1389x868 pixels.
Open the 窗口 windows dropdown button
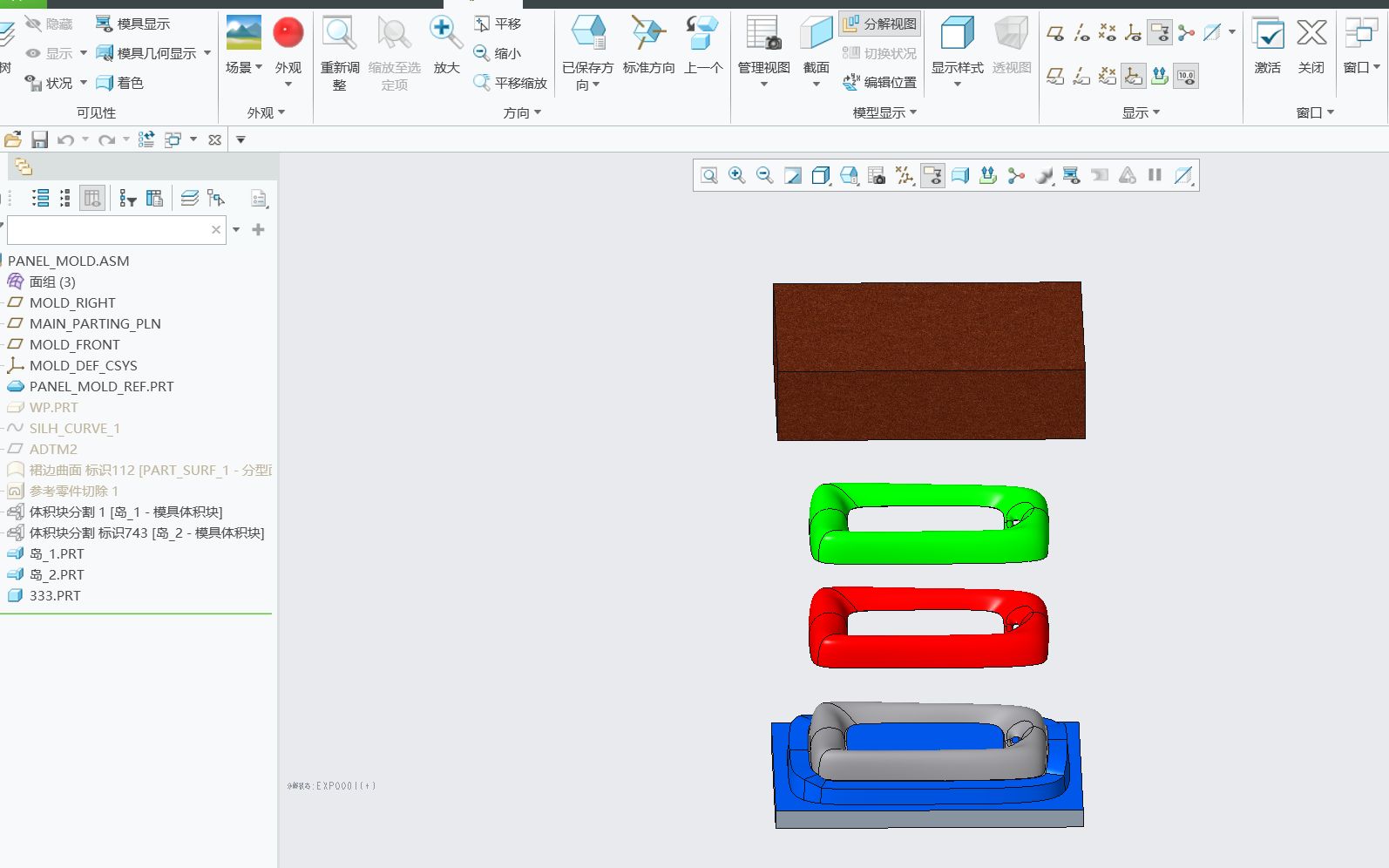tap(1361, 45)
